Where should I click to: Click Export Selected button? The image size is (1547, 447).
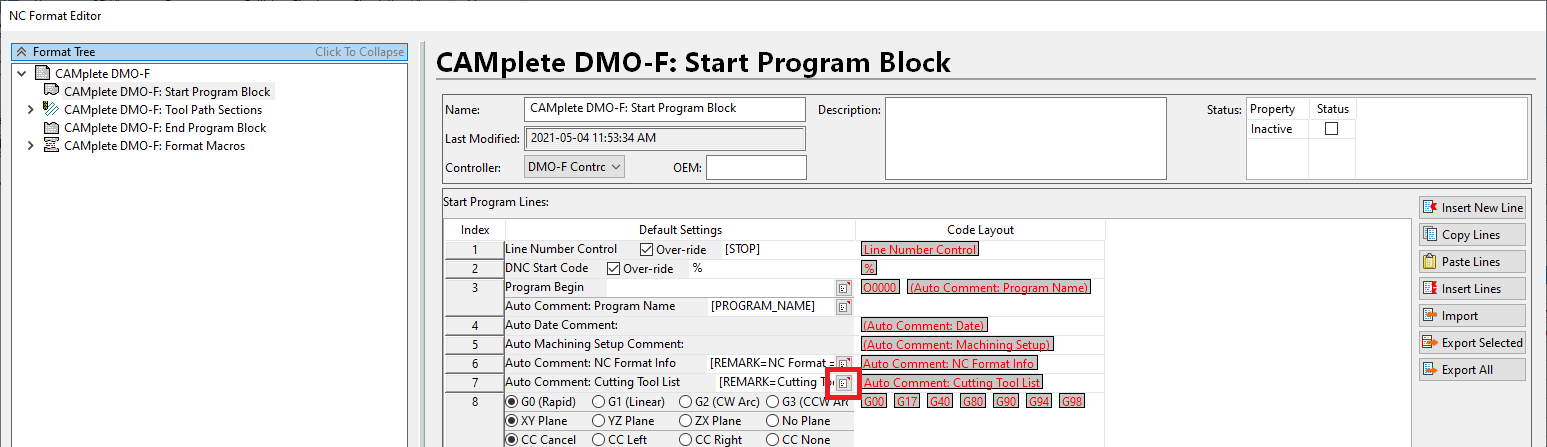1472,342
